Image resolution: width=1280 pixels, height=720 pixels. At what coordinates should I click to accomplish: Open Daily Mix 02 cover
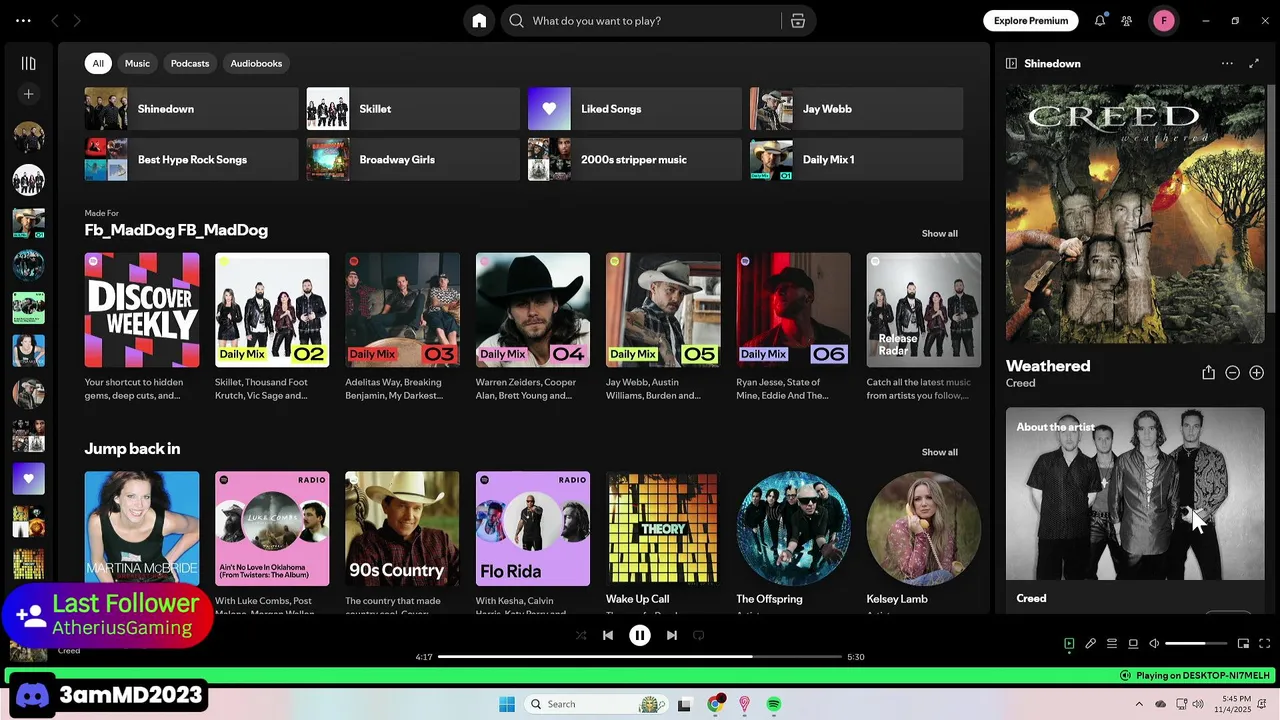coord(272,310)
